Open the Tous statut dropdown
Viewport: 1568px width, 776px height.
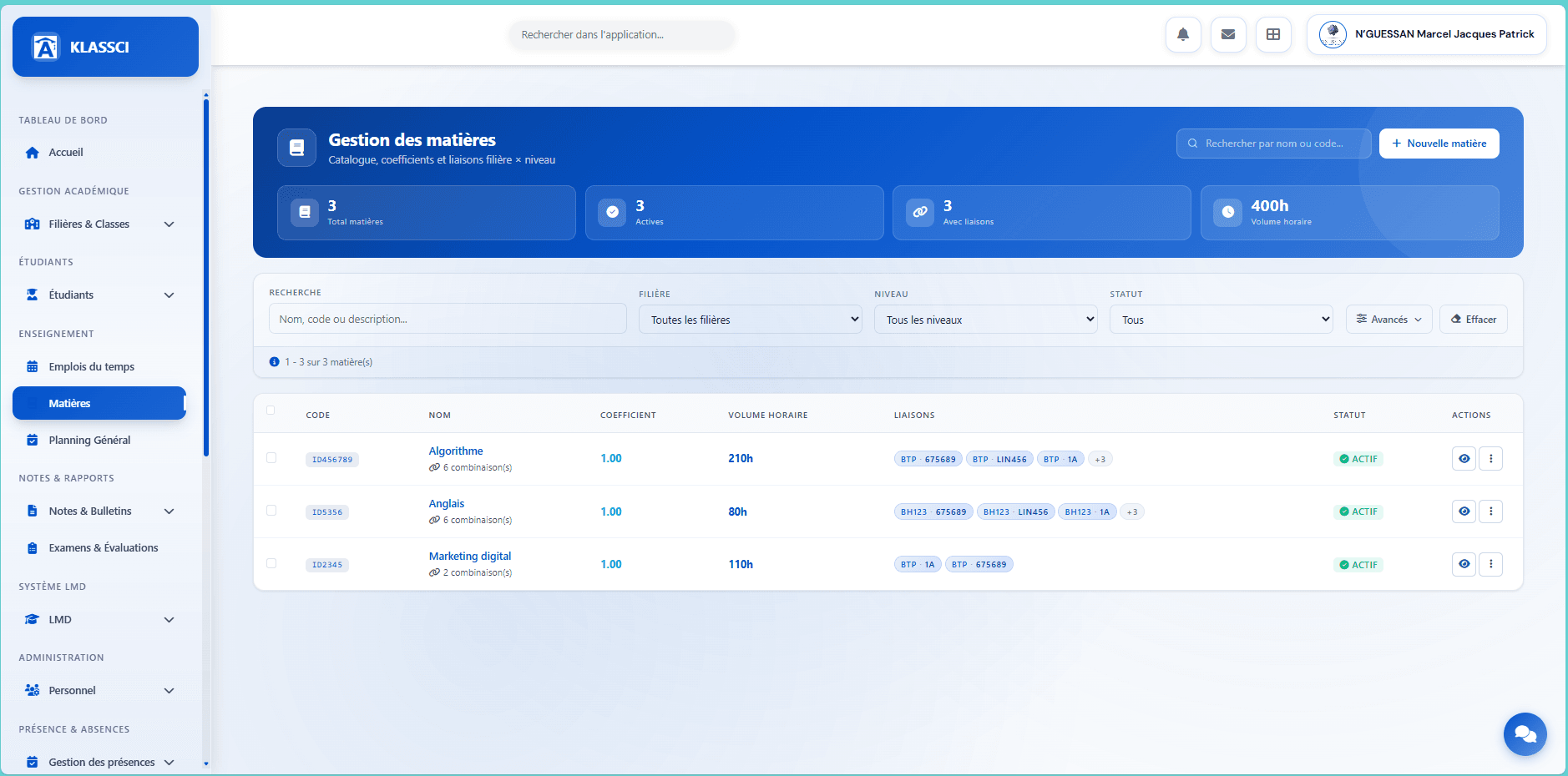pyautogui.click(x=1221, y=319)
